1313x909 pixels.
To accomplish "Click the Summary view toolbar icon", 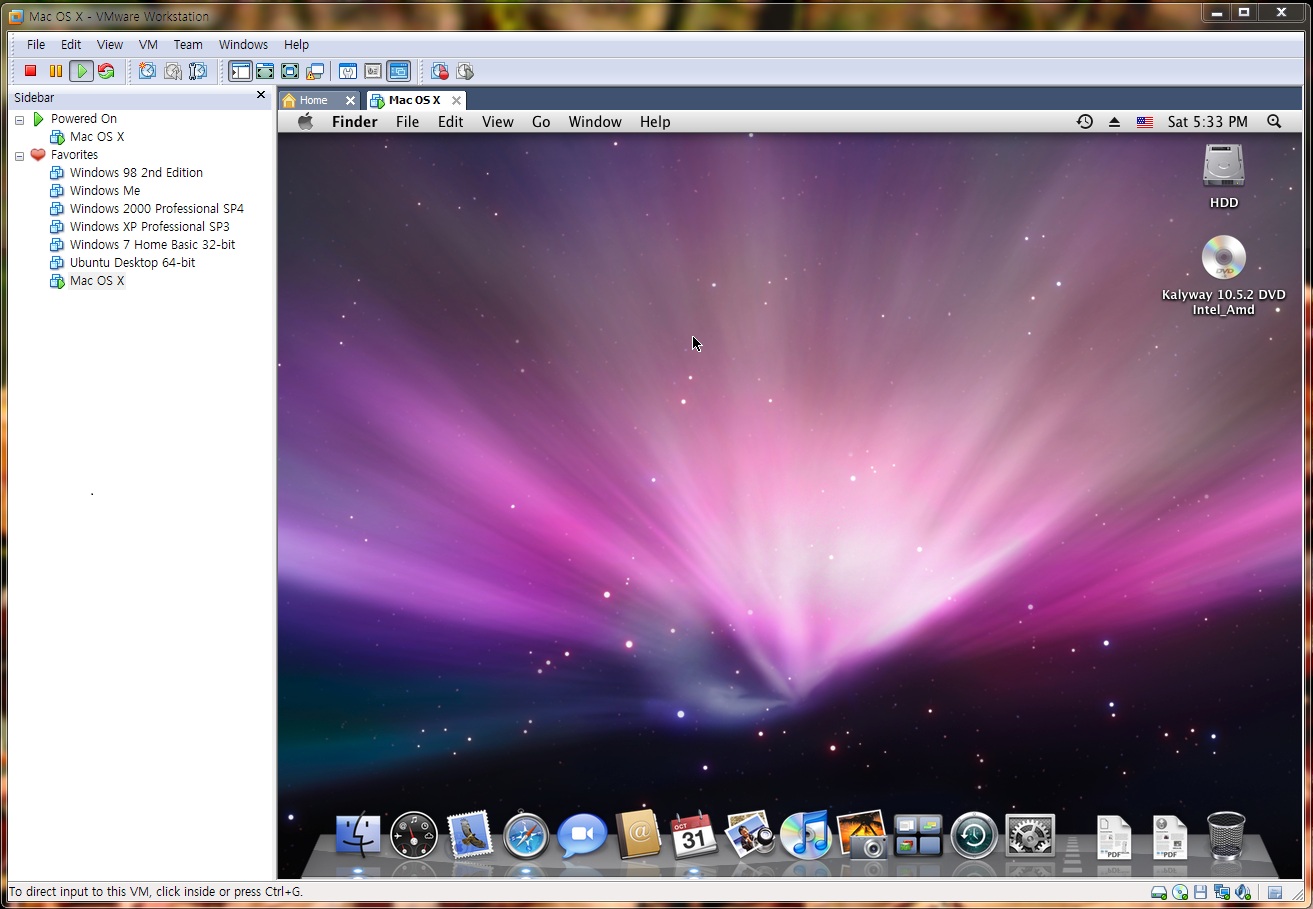I will [348, 71].
